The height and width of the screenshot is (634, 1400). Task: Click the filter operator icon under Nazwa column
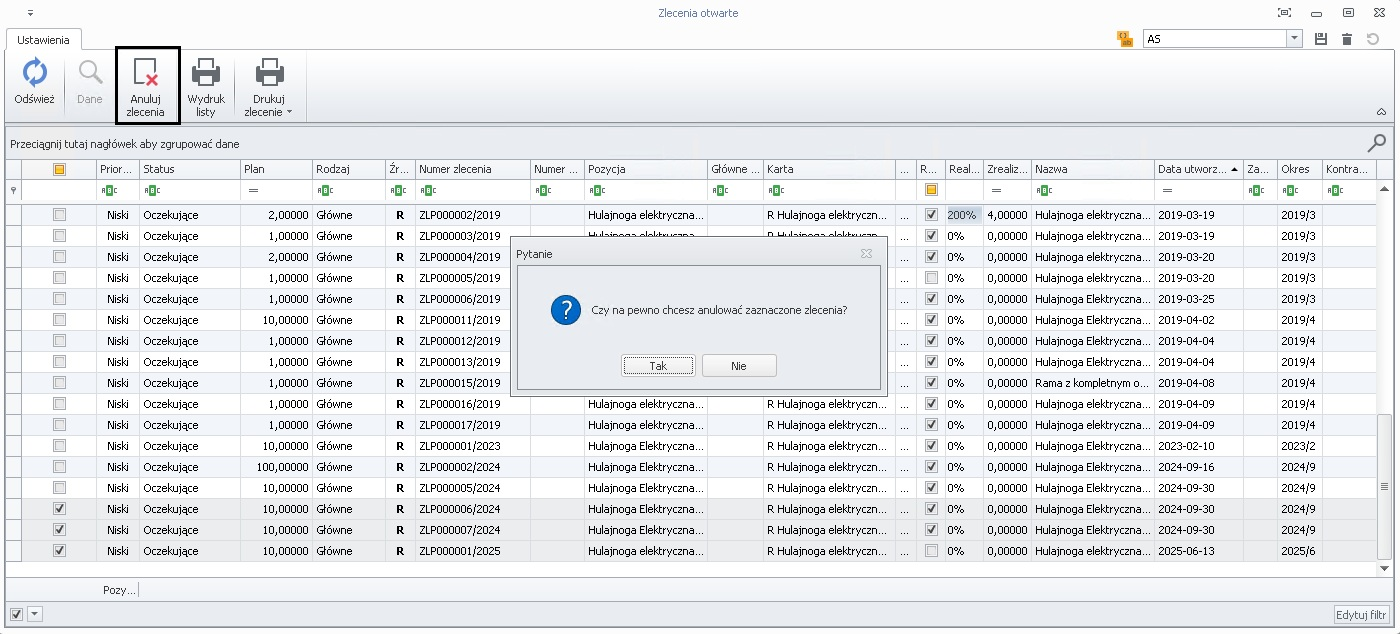[1044, 190]
